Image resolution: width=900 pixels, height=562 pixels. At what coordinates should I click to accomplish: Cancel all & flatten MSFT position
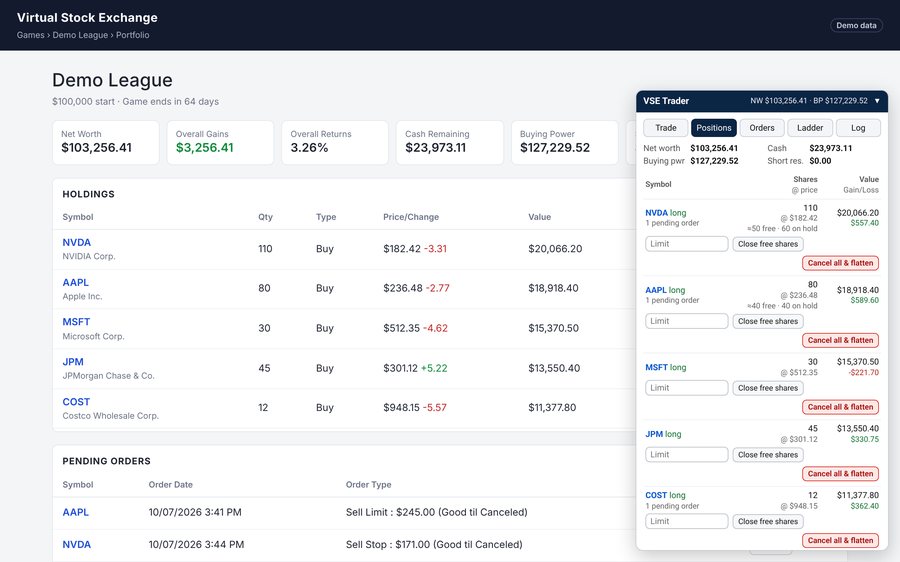click(840, 407)
